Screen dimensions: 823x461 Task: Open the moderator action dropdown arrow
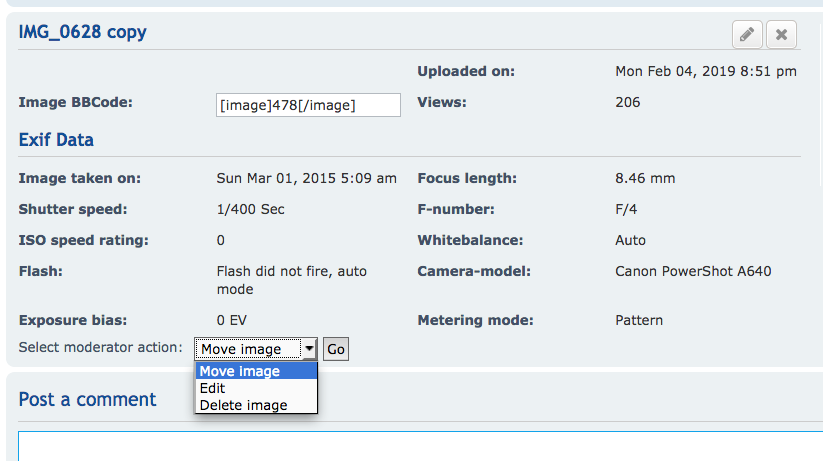pyautogui.click(x=309, y=349)
